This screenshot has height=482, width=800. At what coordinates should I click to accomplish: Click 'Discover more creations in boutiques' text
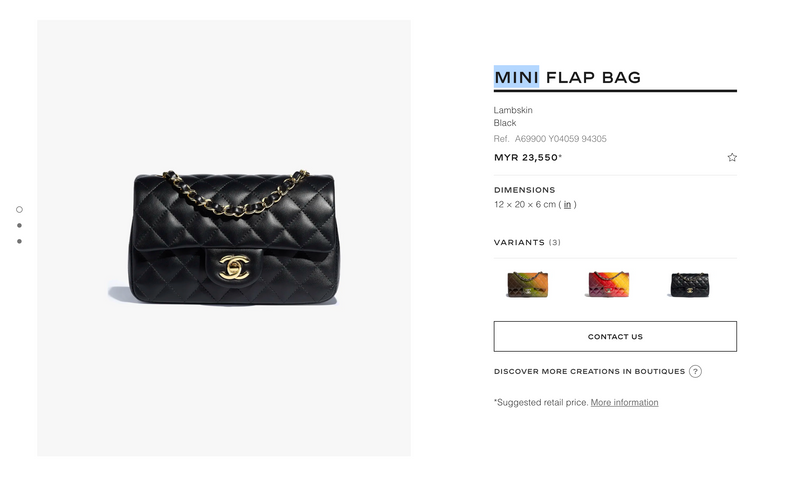point(589,371)
